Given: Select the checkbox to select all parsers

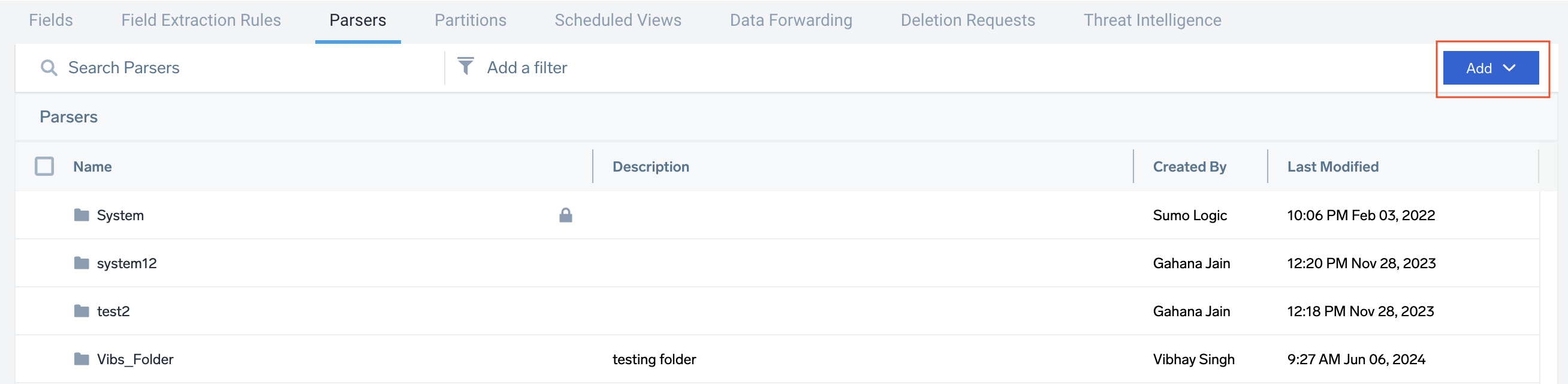Looking at the screenshot, I should pos(44,166).
